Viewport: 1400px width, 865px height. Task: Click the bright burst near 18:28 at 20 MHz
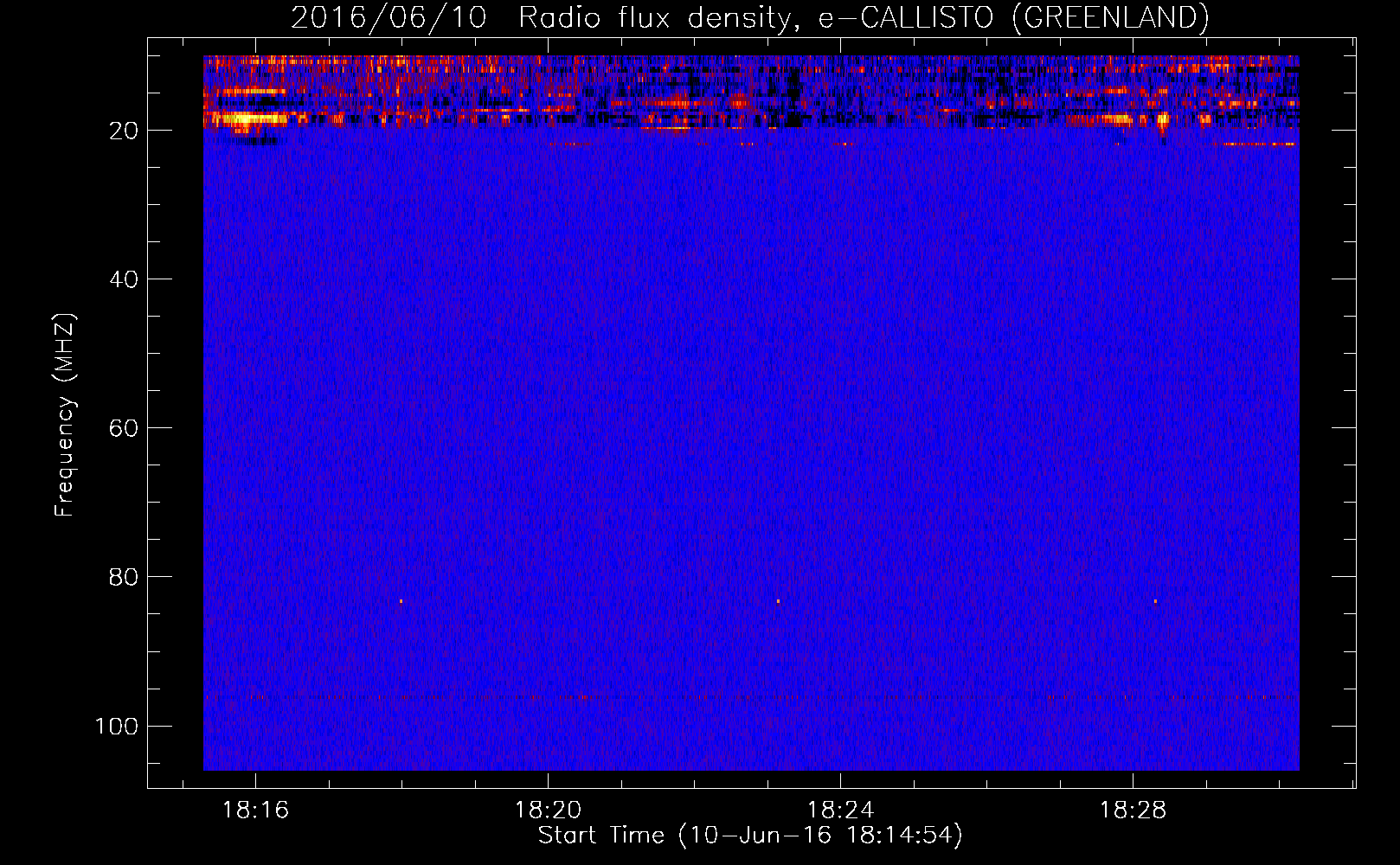pos(1162,122)
